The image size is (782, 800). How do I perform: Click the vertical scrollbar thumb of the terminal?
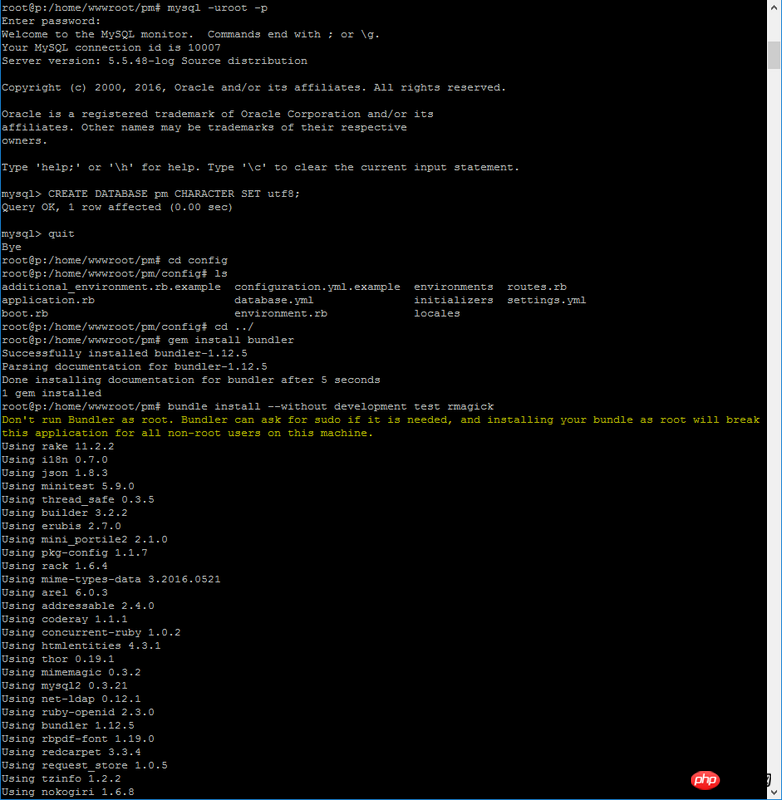click(x=774, y=55)
